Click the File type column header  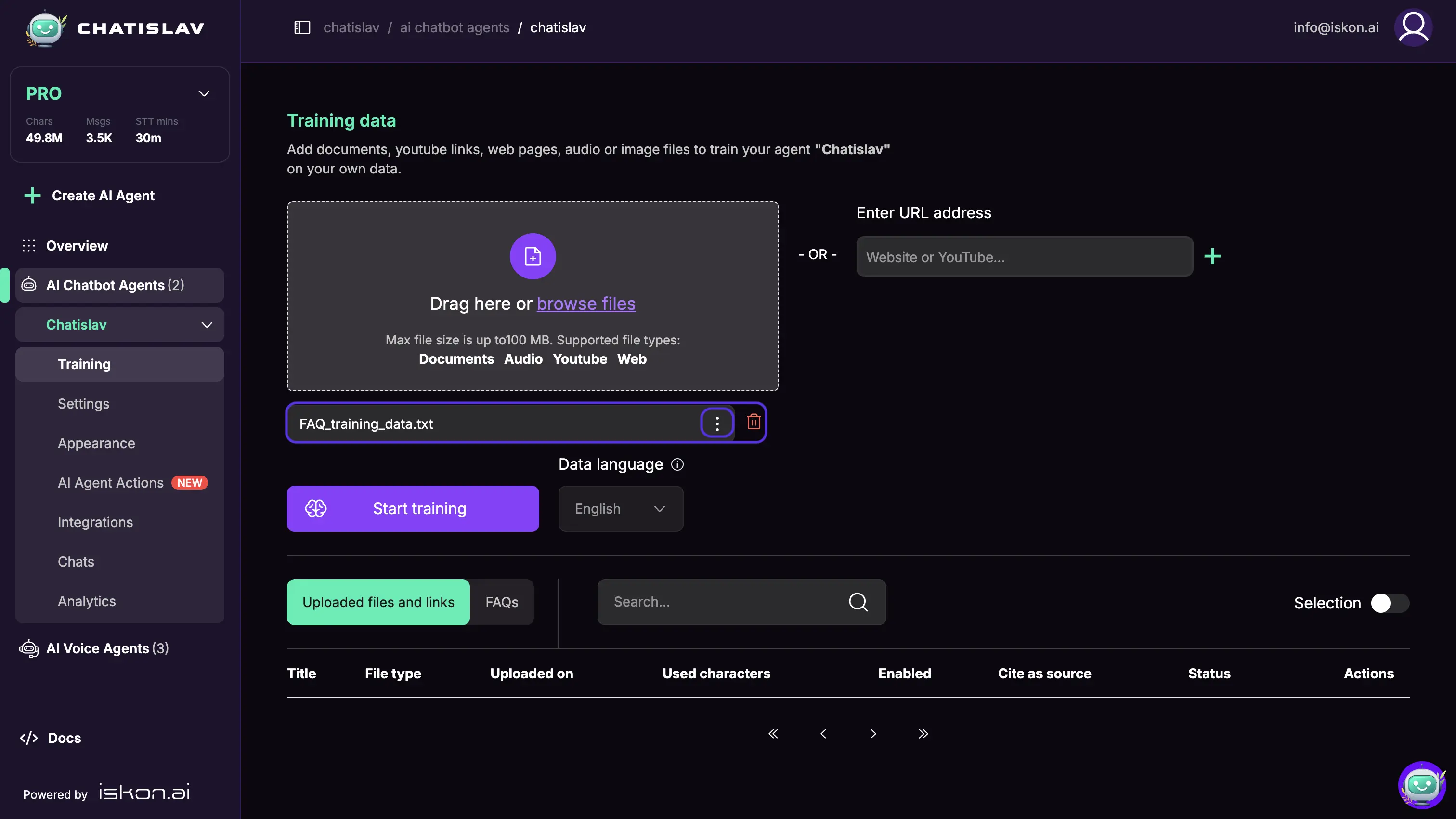(x=393, y=673)
